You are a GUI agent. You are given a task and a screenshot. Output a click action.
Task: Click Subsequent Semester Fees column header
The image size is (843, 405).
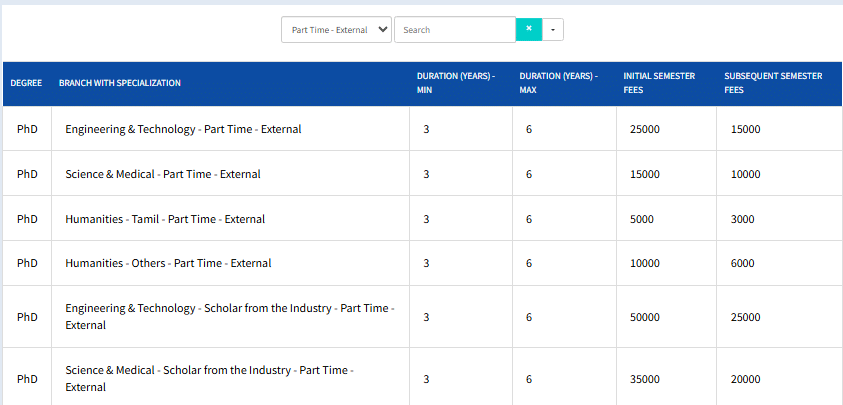click(x=772, y=83)
